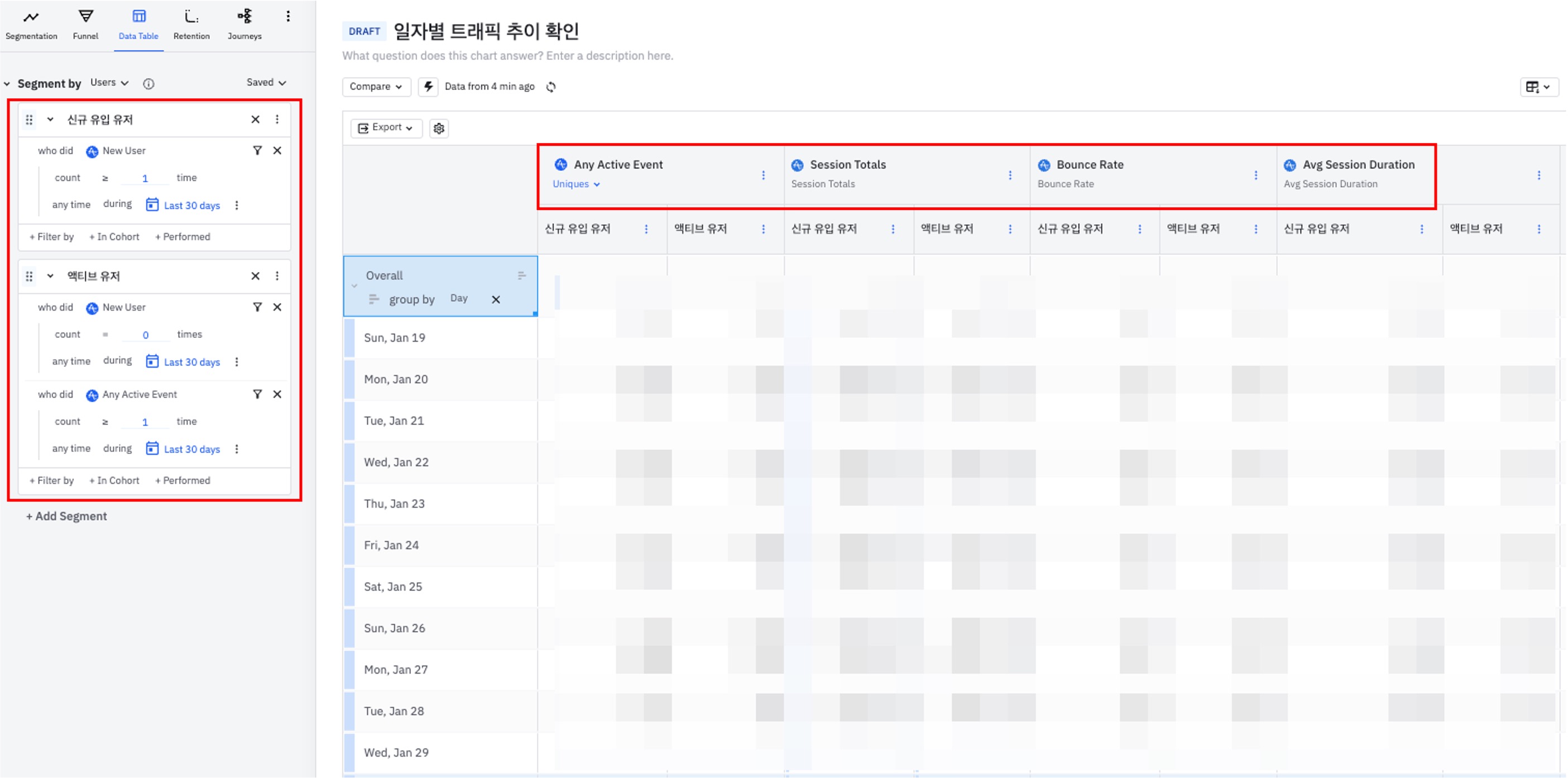The height and width of the screenshot is (778, 1568).
Task: Click the refresh data icon
Action: pyautogui.click(x=551, y=87)
